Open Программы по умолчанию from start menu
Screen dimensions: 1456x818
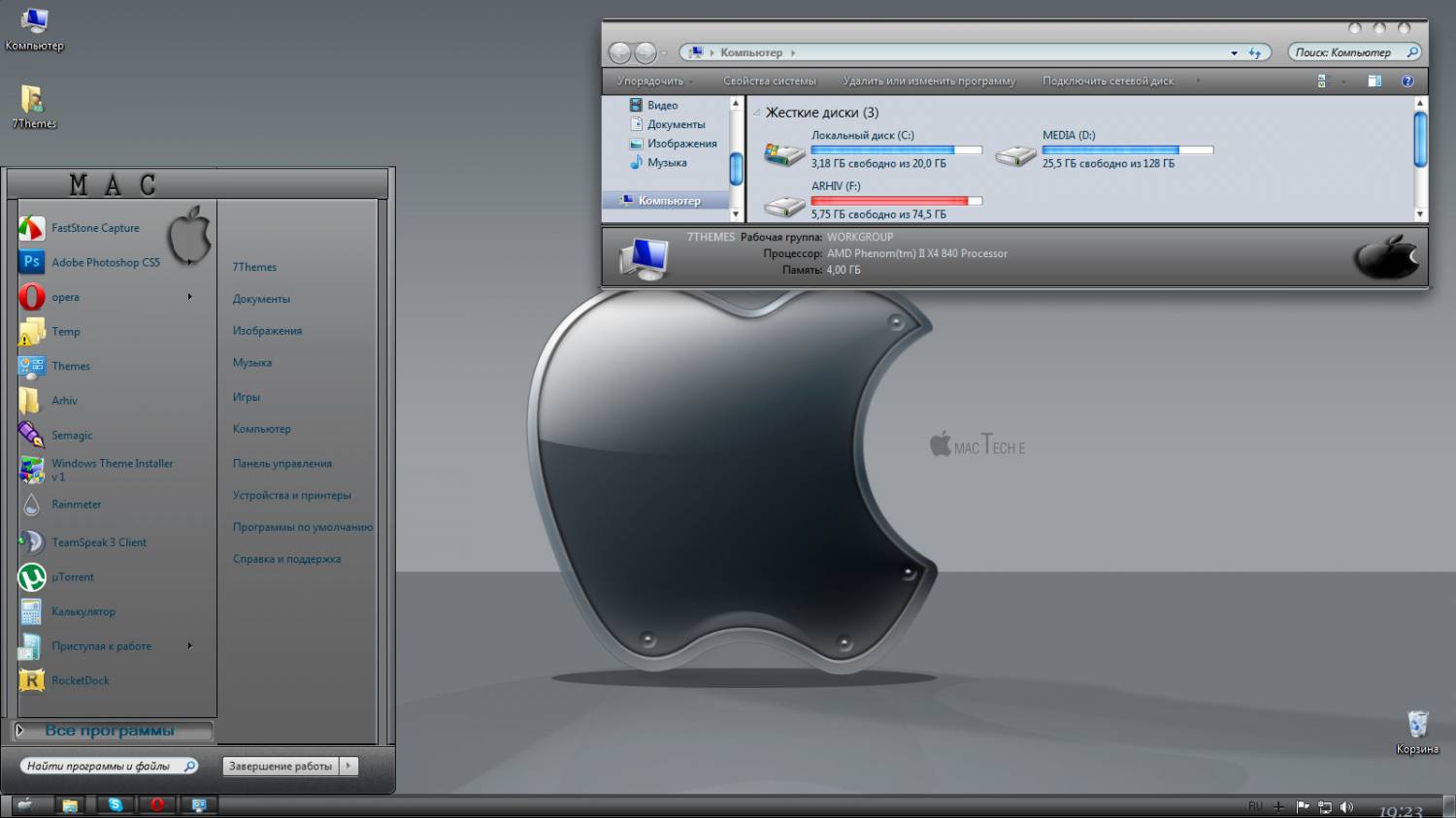click(303, 527)
